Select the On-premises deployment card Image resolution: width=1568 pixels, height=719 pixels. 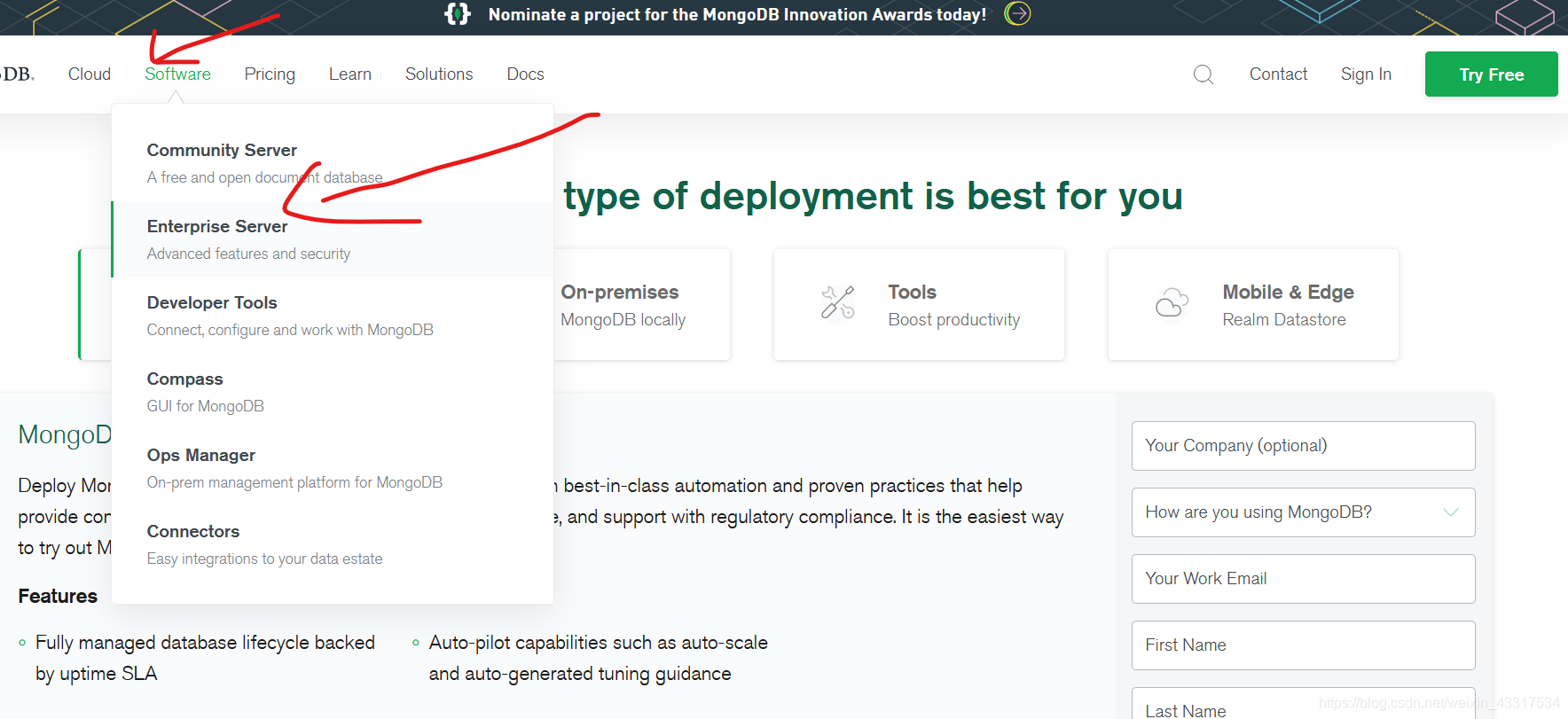point(640,304)
